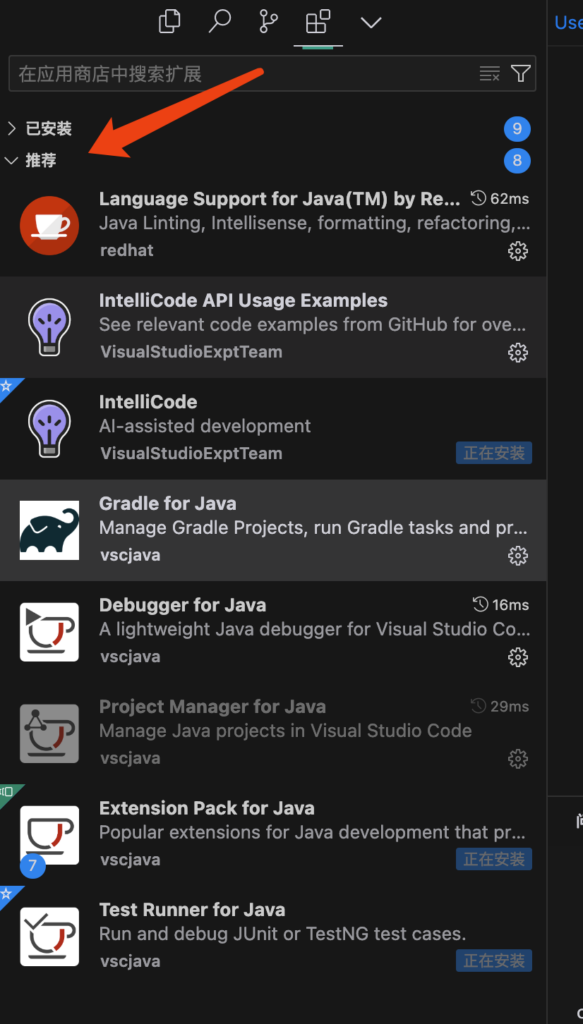Viewport: 583px width, 1024px height.
Task: Open manage gear for Debugger for Java
Action: [518, 657]
